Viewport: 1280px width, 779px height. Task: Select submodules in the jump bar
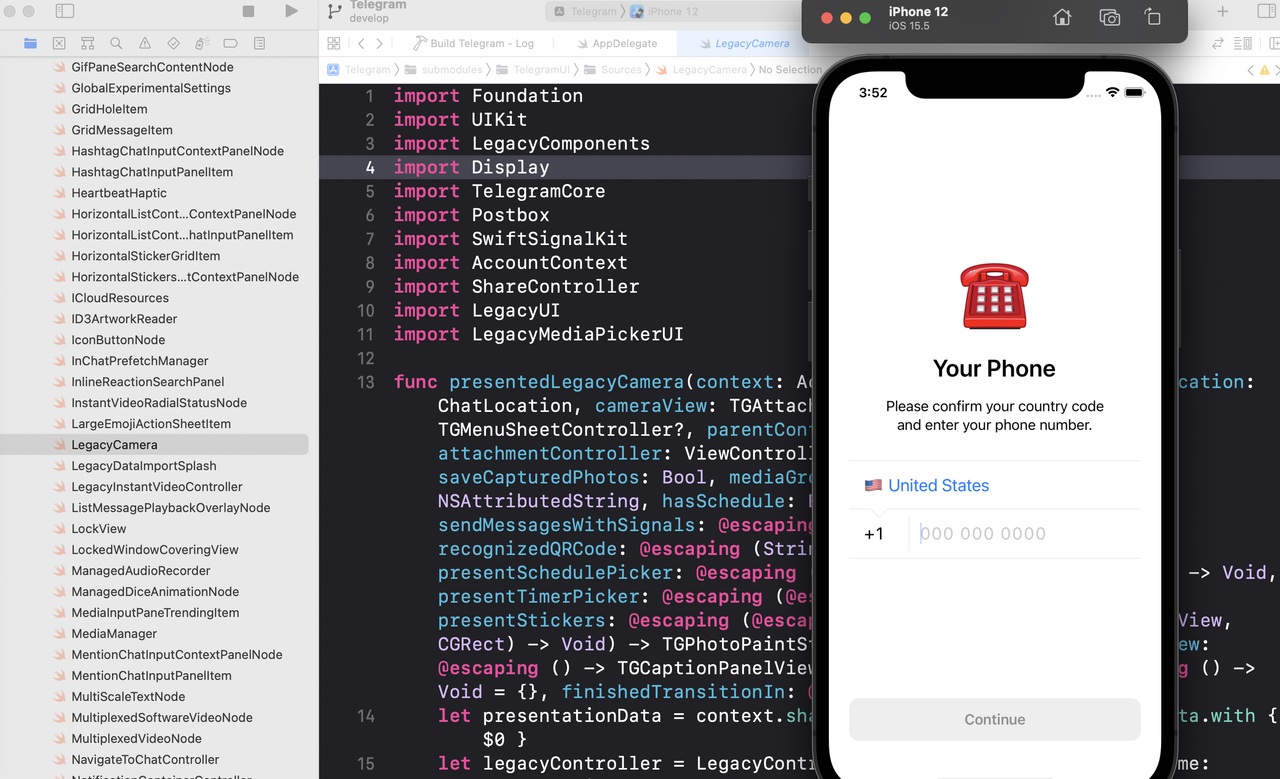click(443, 69)
